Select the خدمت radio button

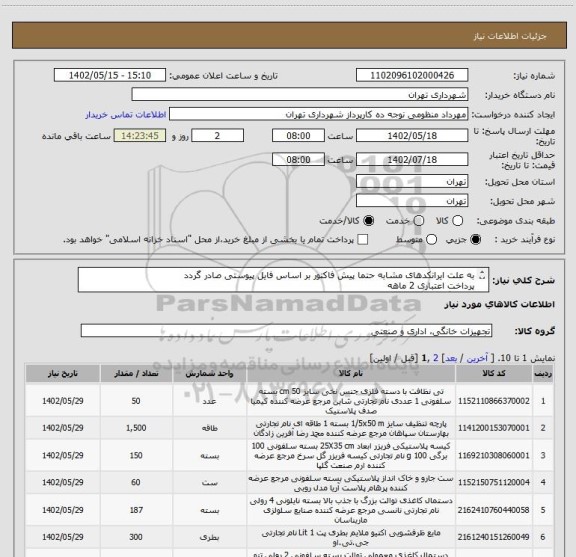419,221
